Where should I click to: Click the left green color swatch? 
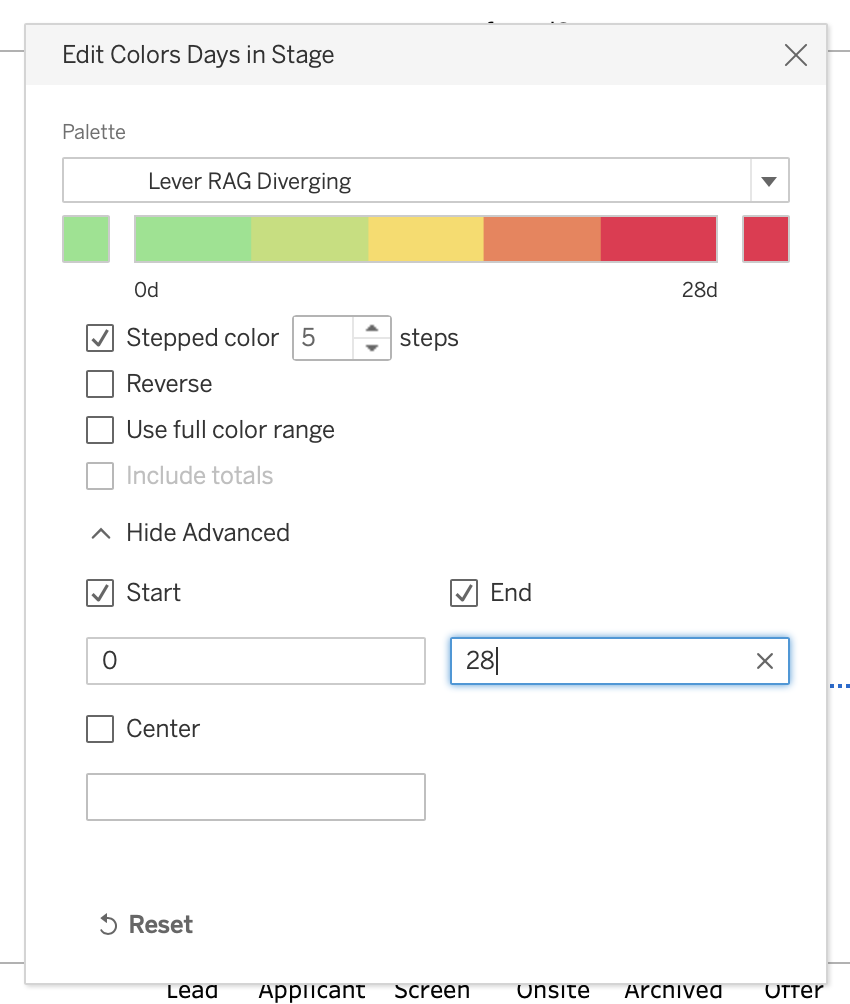point(85,239)
